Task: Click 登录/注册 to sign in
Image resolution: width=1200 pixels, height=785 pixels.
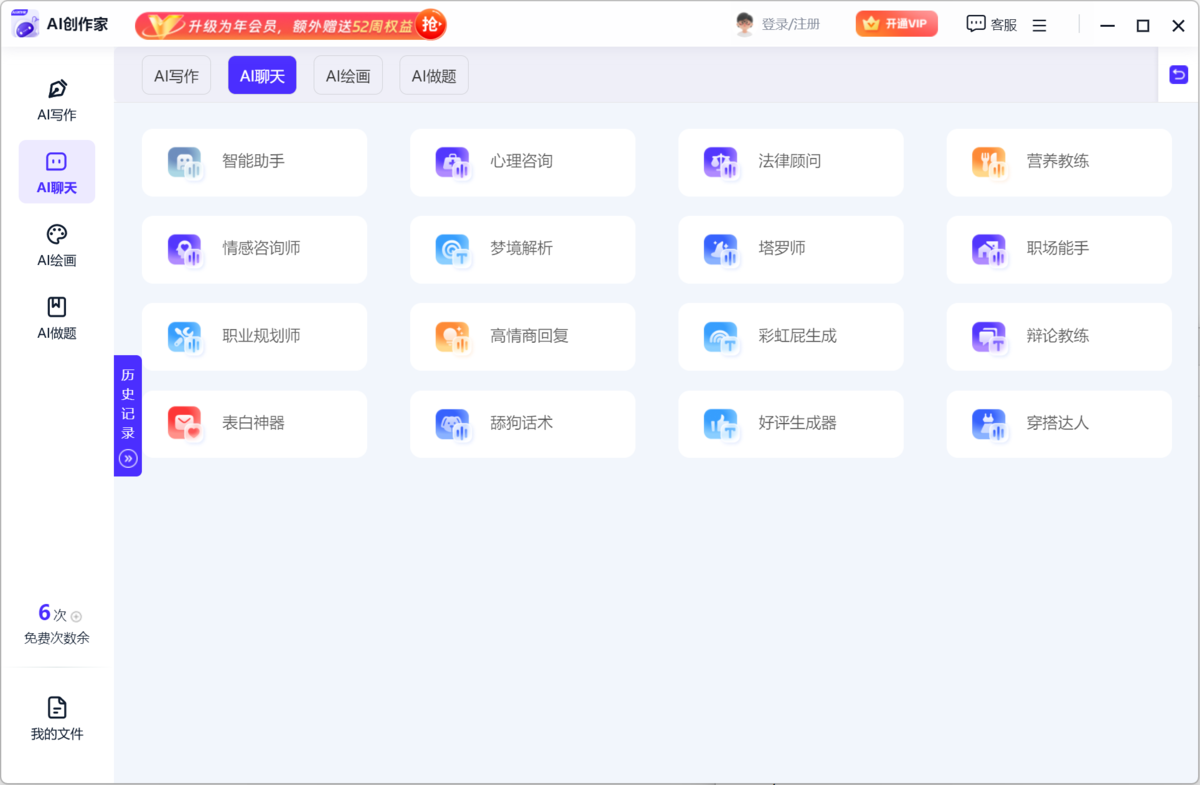Action: coord(790,23)
